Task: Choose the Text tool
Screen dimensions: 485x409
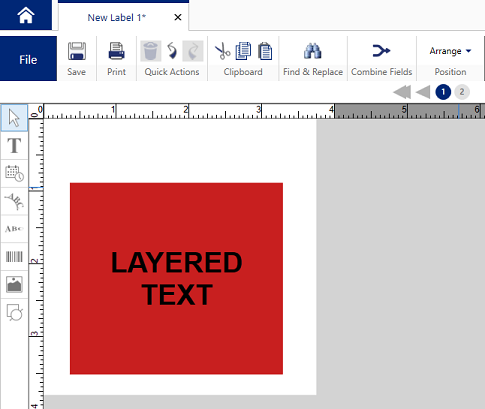Action: click(14, 145)
